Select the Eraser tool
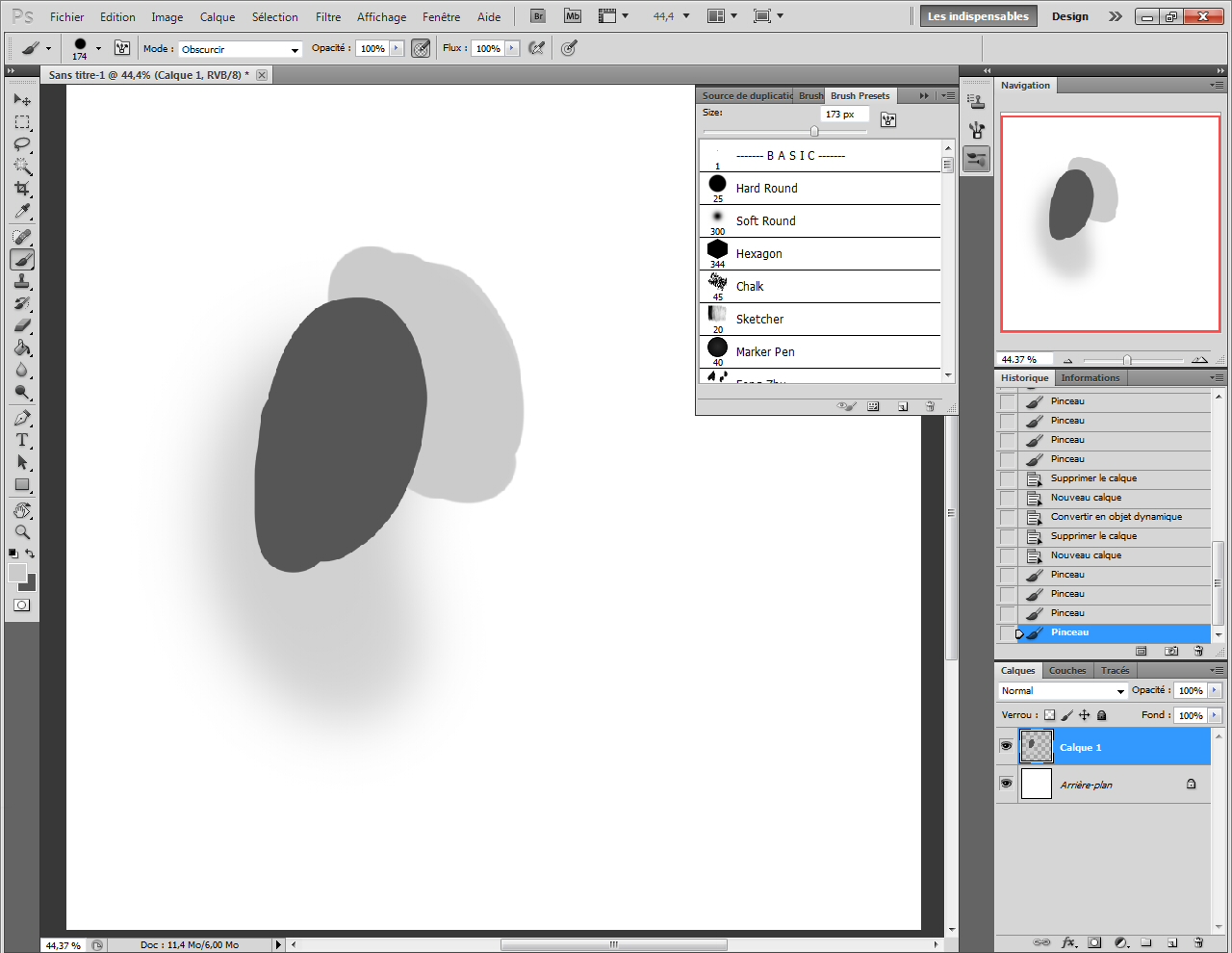The image size is (1232, 953). click(21, 325)
